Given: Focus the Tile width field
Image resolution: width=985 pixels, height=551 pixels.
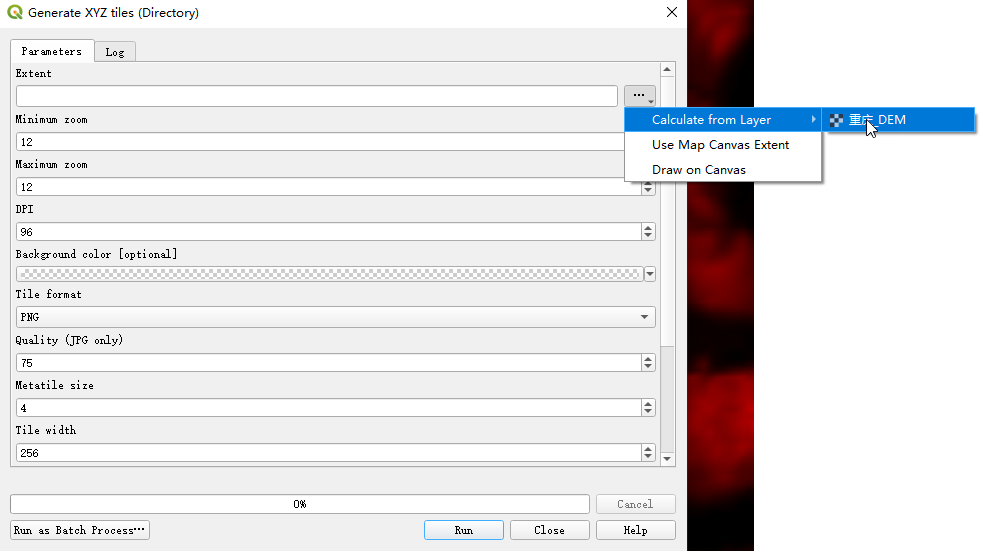Looking at the screenshot, I should click(x=329, y=453).
